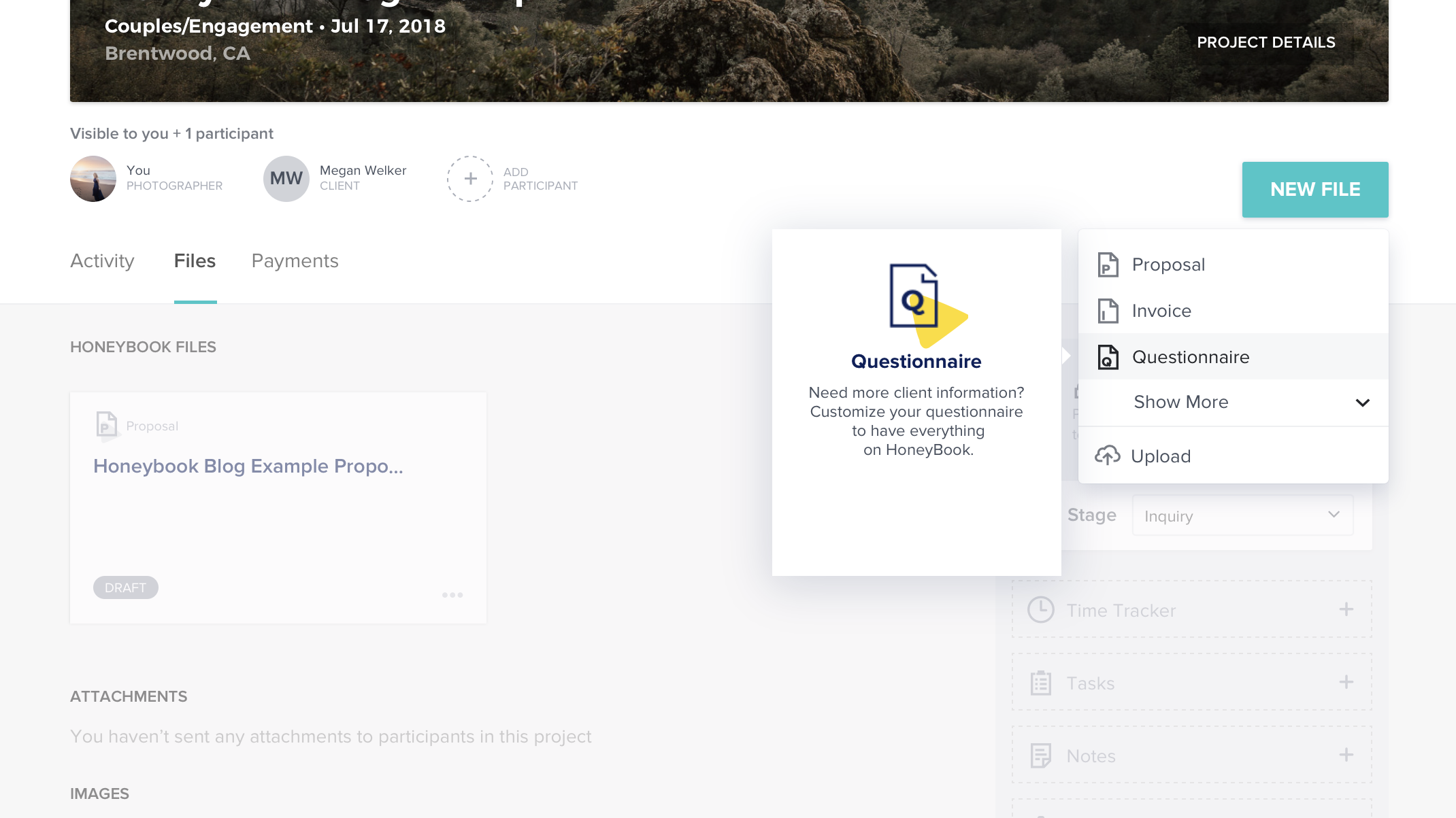Click the Stage label

click(1091, 515)
